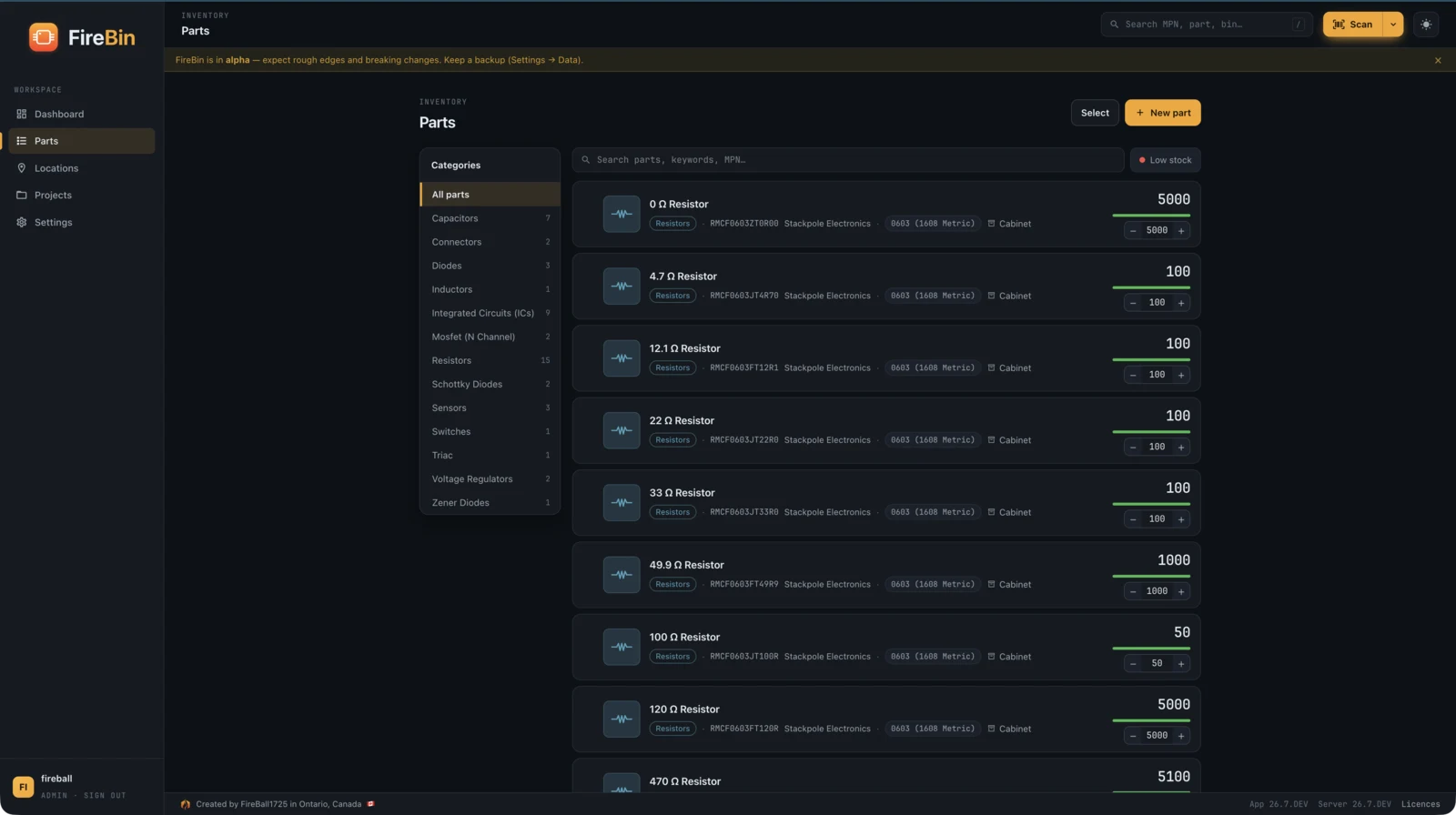The width and height of the screenshot is (1456, 815).
Task: Click the 0 Ω Resistor stock level bar
Action: pos(1151,216)
